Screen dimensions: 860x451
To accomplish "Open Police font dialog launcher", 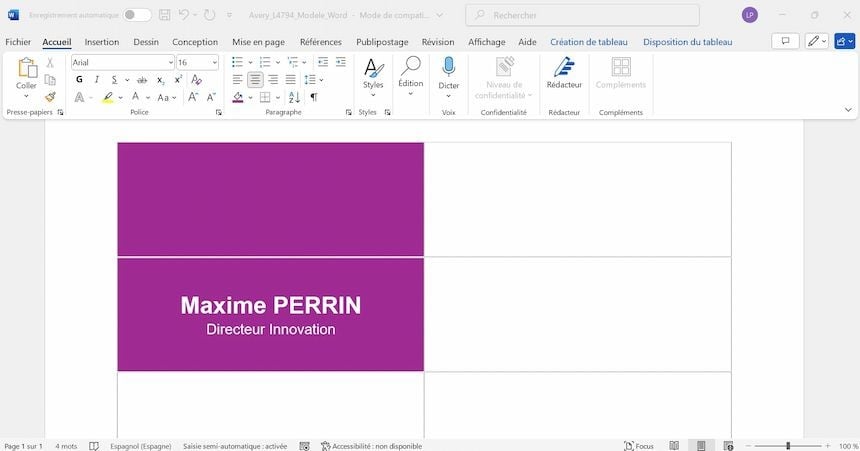I will point(218,112).
